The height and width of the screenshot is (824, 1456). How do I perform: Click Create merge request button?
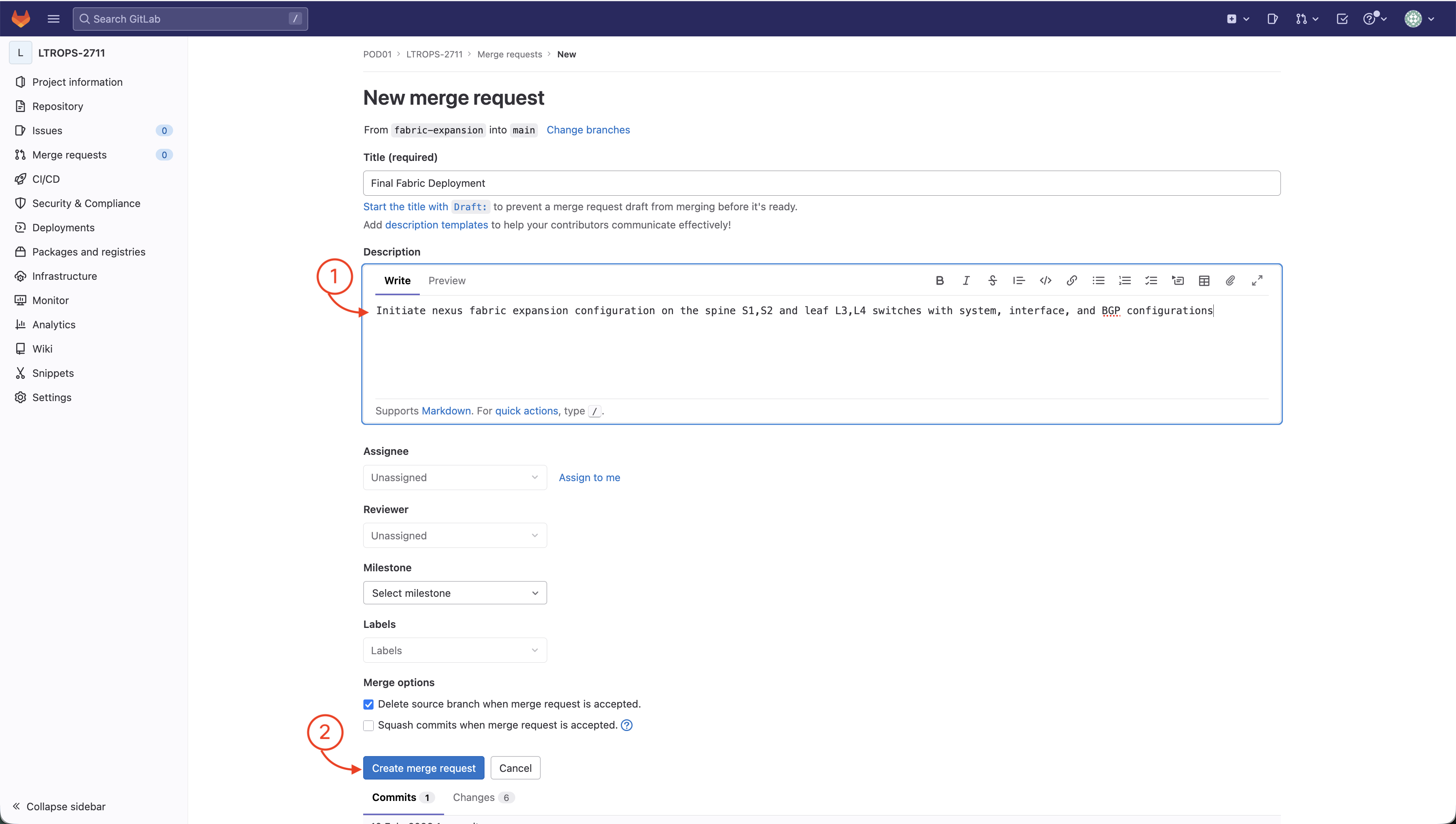click(423, 768)
